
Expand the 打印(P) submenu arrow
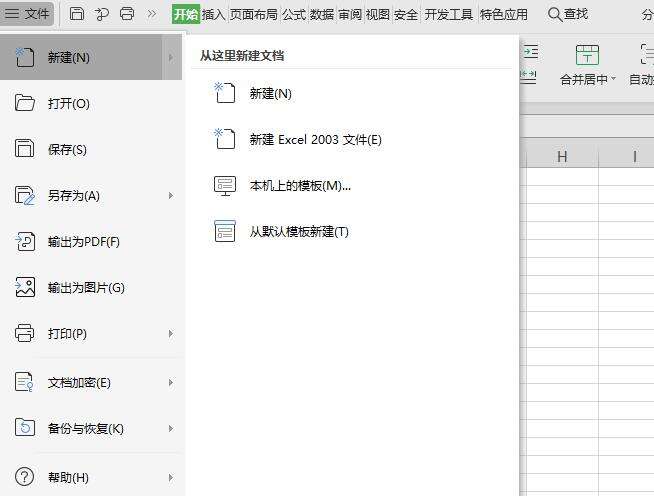coord(171,333)
